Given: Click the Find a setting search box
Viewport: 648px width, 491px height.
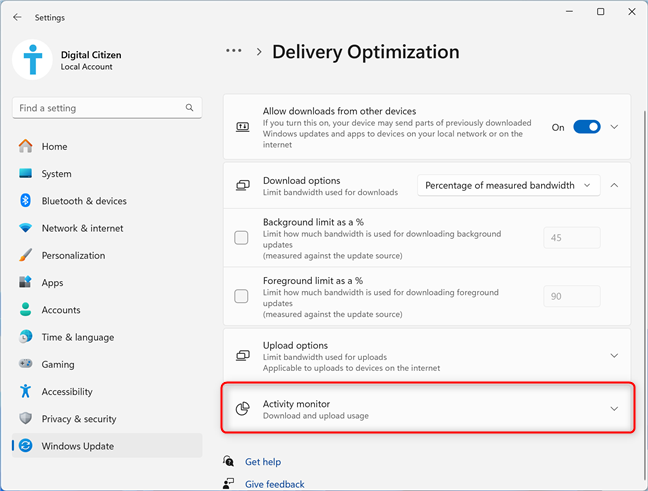Looking at the screenshot, I should click(x=107, y=108).
